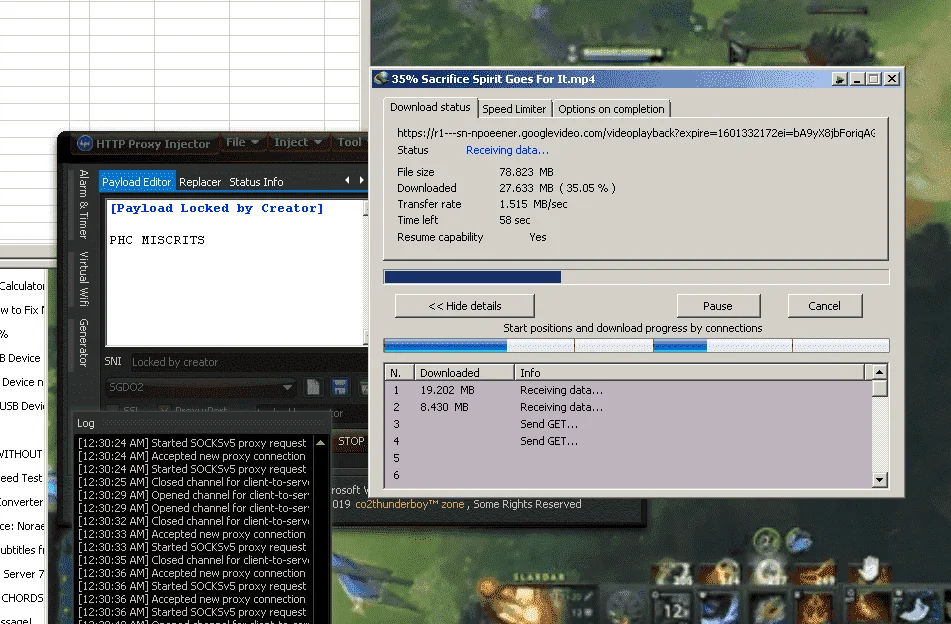The image size is (951, 624).
Task: Select the Payload Editor tab
Action: (136, 182)
